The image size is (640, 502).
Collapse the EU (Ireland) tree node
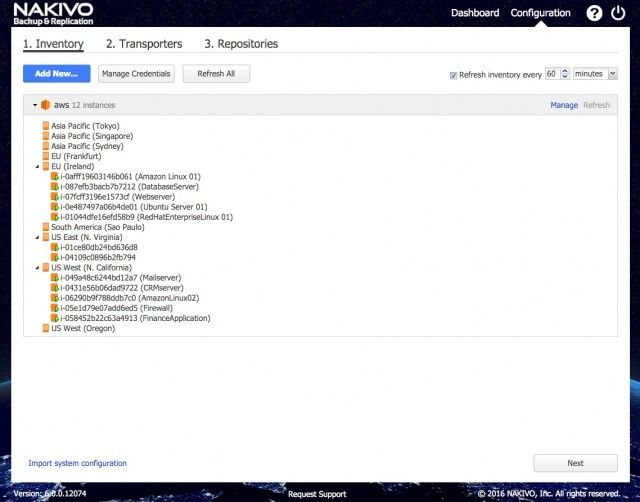(38, 167)
